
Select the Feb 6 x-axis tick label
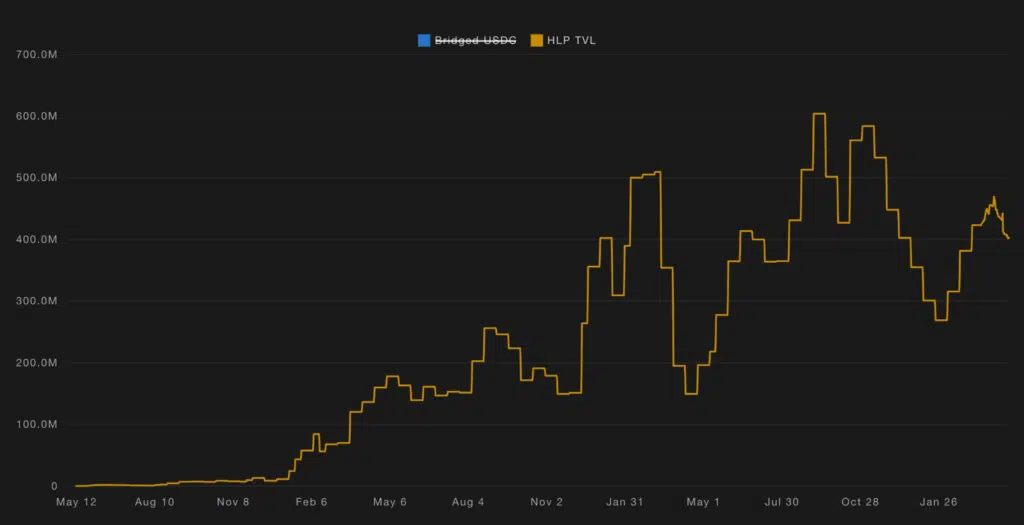coord(310,502)
